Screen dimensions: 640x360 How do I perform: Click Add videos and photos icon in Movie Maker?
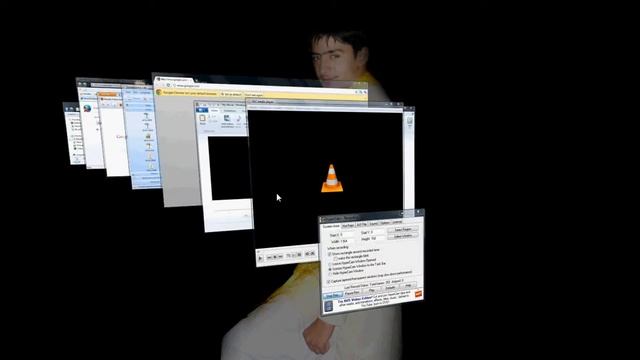pyautogui.click(x=227, y=118)
